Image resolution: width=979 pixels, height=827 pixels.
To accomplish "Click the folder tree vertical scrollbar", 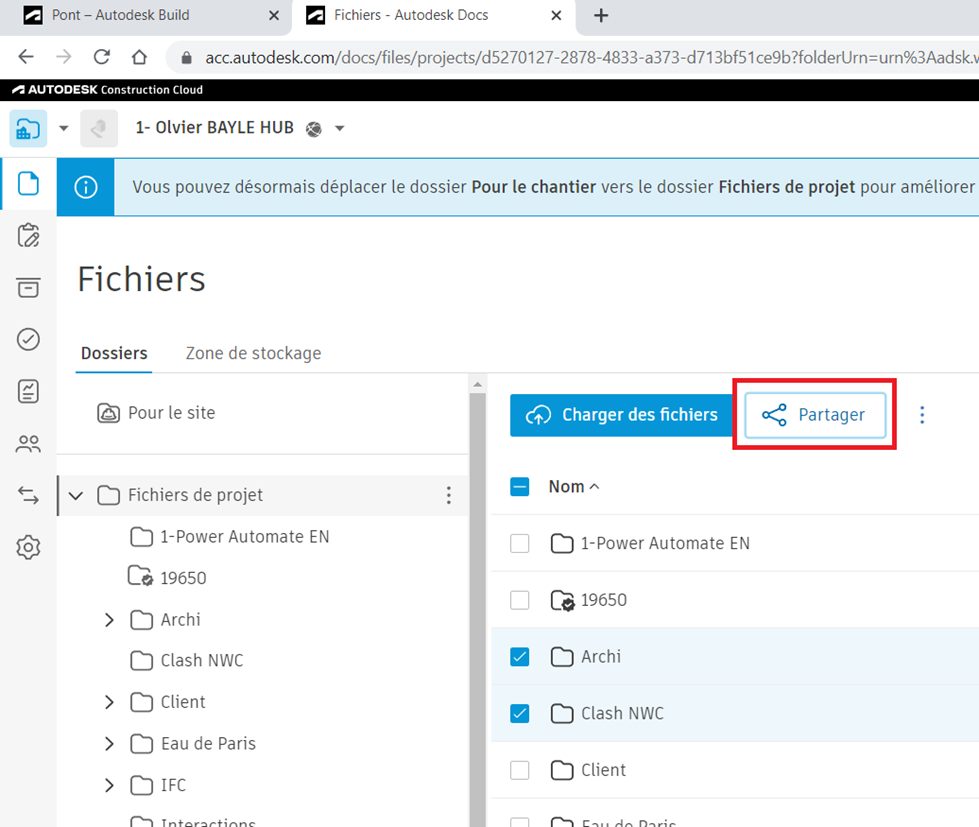I will point(478,610).
